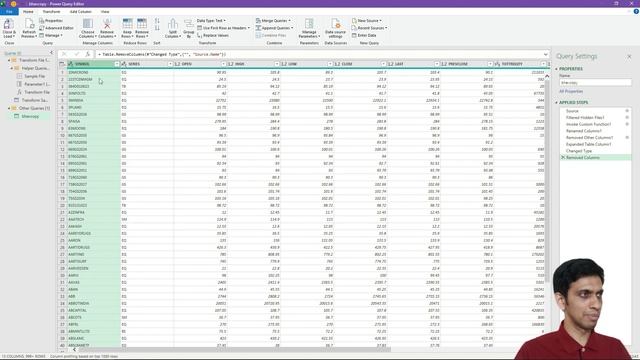Screen dimensions: 640x360
Task: Collapse the APPLIED STEPS section
Action: [556, 102]
